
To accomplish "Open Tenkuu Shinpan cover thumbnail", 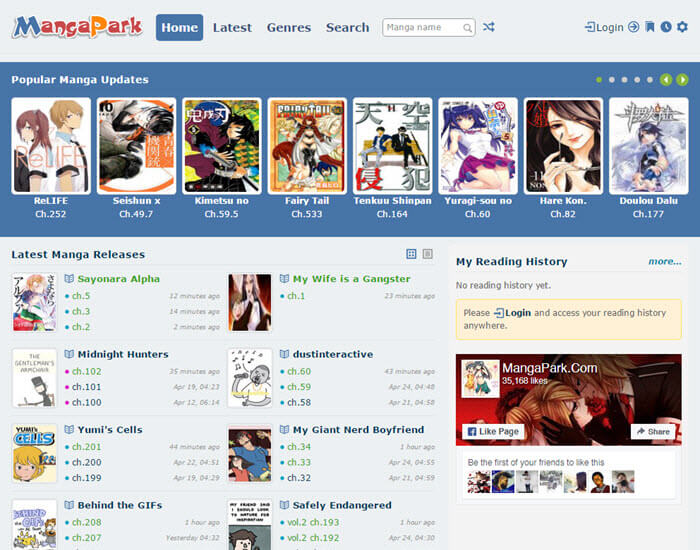I will point(392,146).
